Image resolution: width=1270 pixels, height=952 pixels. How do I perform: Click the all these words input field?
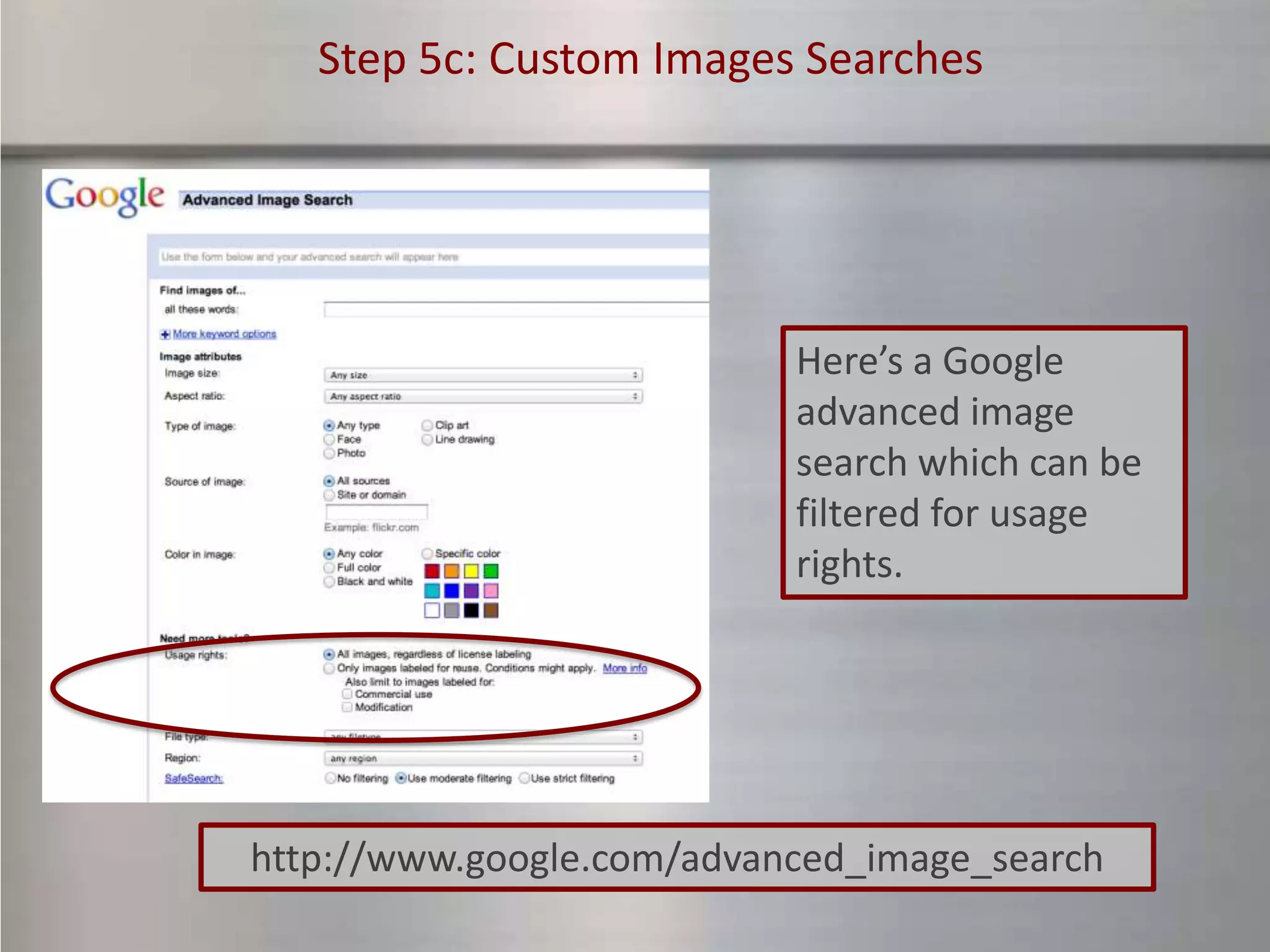coord(516,309)
